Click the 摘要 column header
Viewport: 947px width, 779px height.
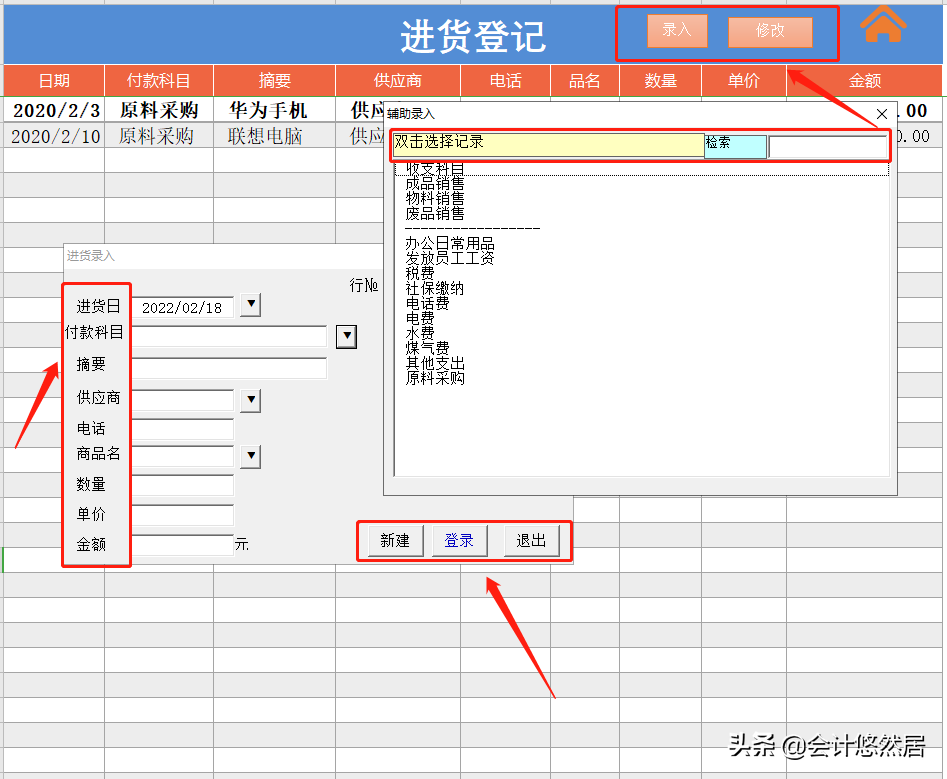click(x=275, y=80)
